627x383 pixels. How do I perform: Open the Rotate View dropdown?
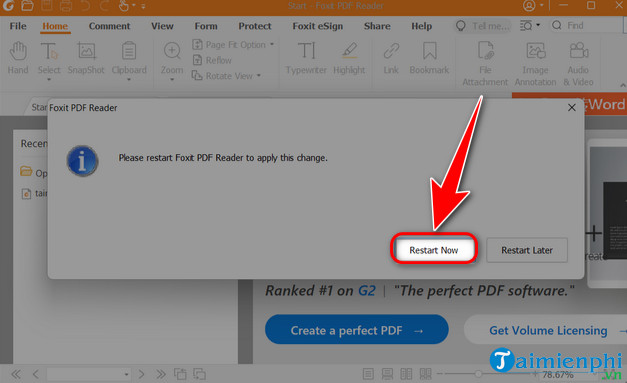(259, 76)
